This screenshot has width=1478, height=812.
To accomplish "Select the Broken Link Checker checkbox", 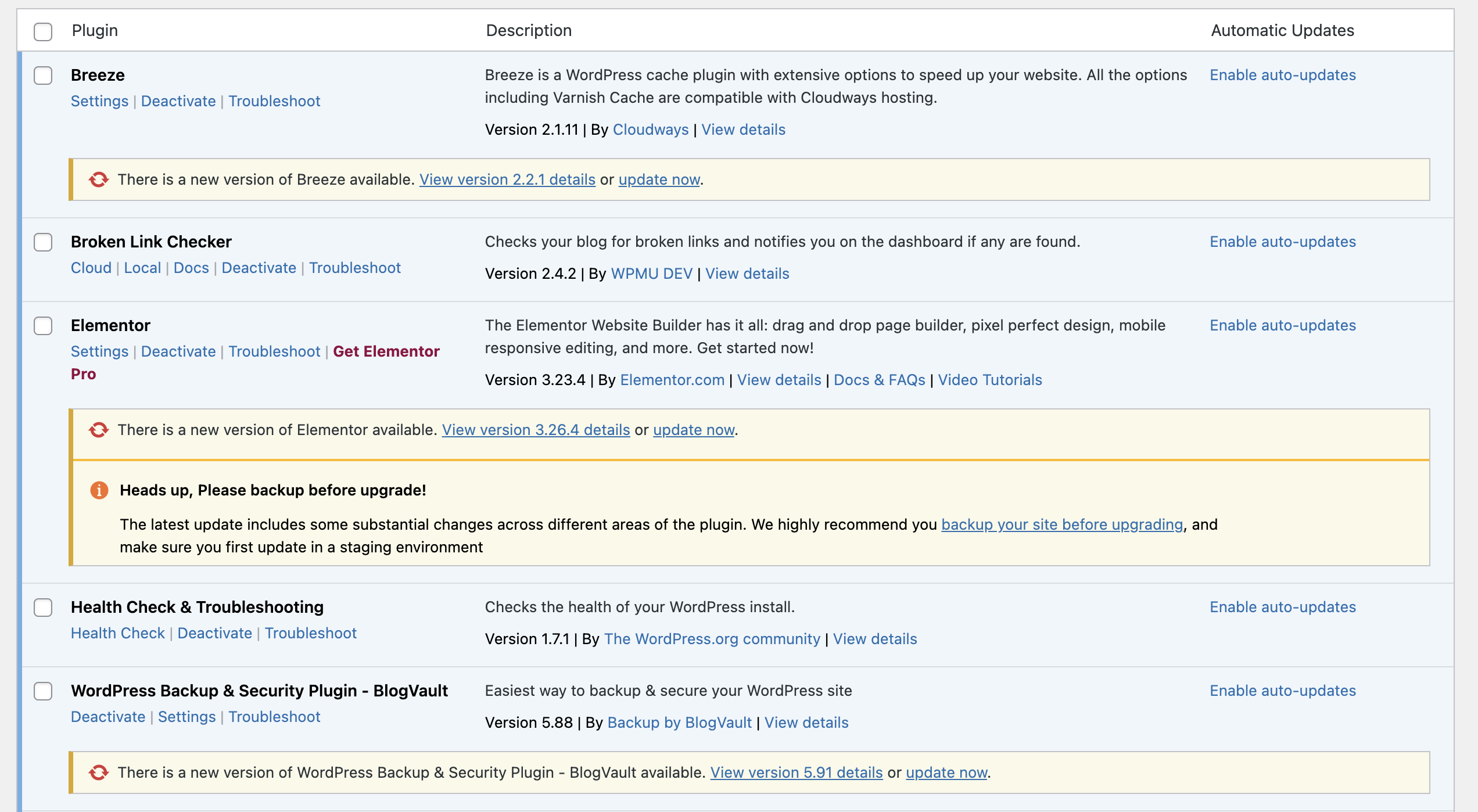I will (x=43, y=242).
